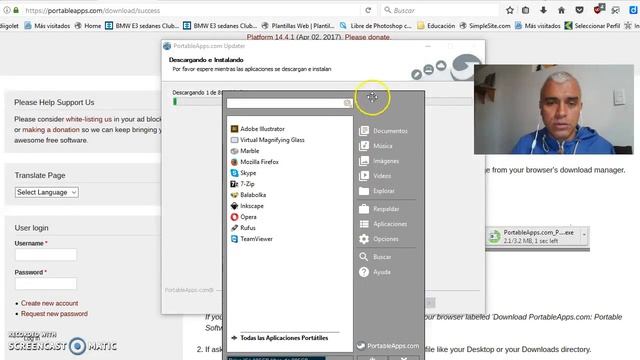Open Plantillas Web bookmark
This screenshot has height=360, width=640.
coord(298,26)
